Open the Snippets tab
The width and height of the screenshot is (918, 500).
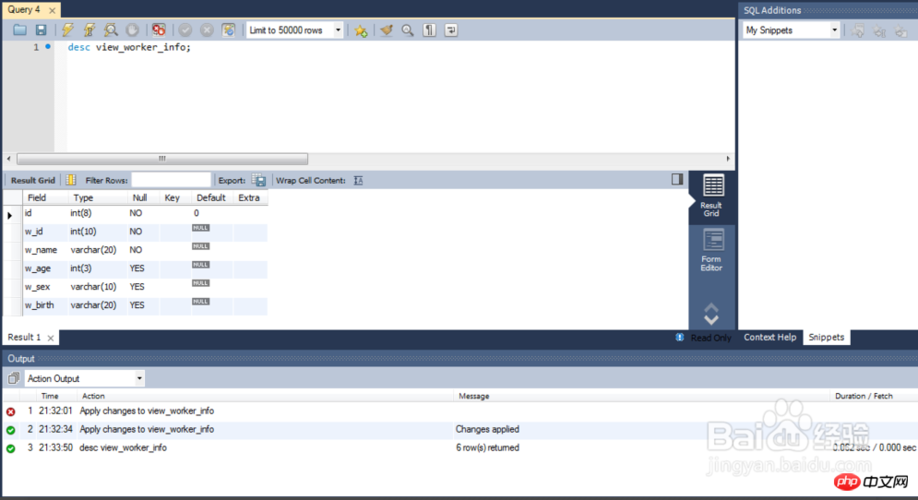826,337
